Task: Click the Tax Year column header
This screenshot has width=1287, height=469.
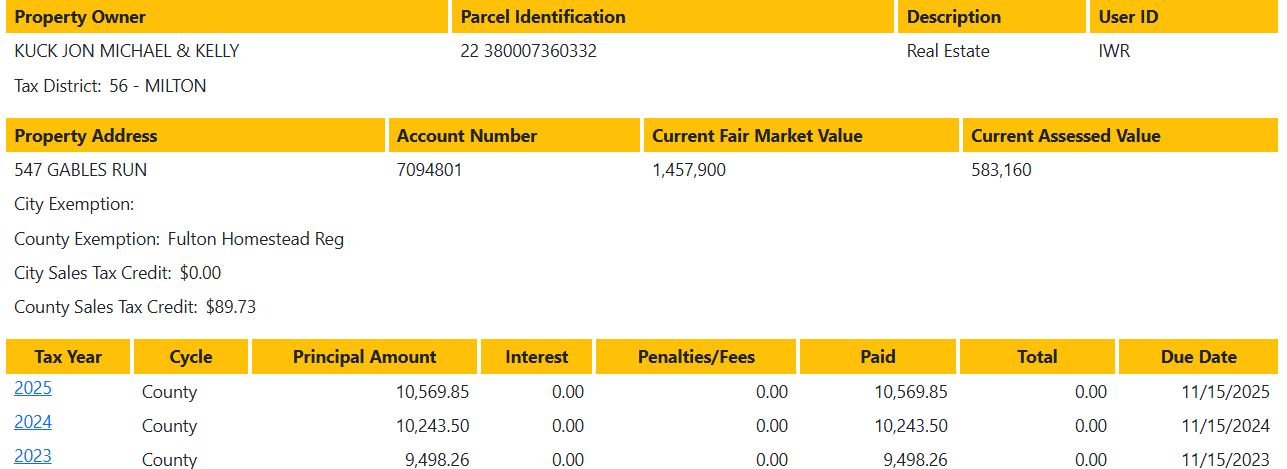Action: click(68, 357)
